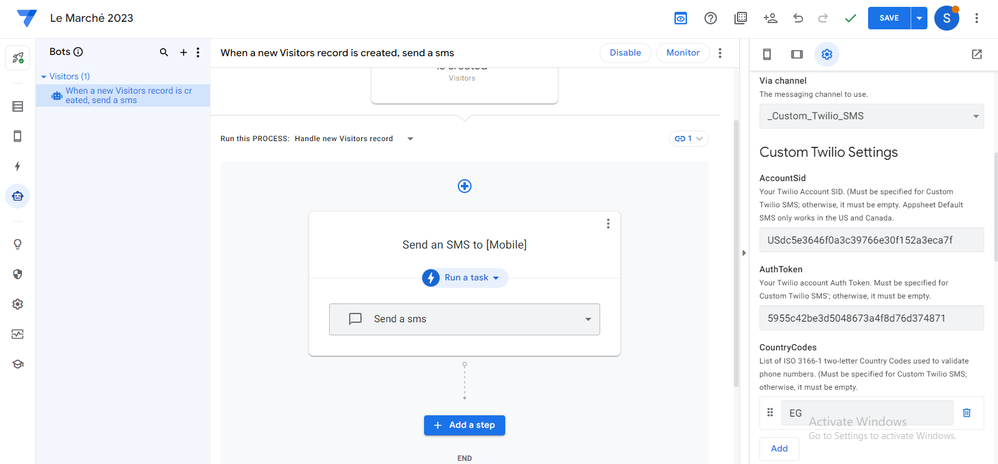Collapse the right settings panel arrow
This screenshot has height=464, width=998.
[744, 253]
